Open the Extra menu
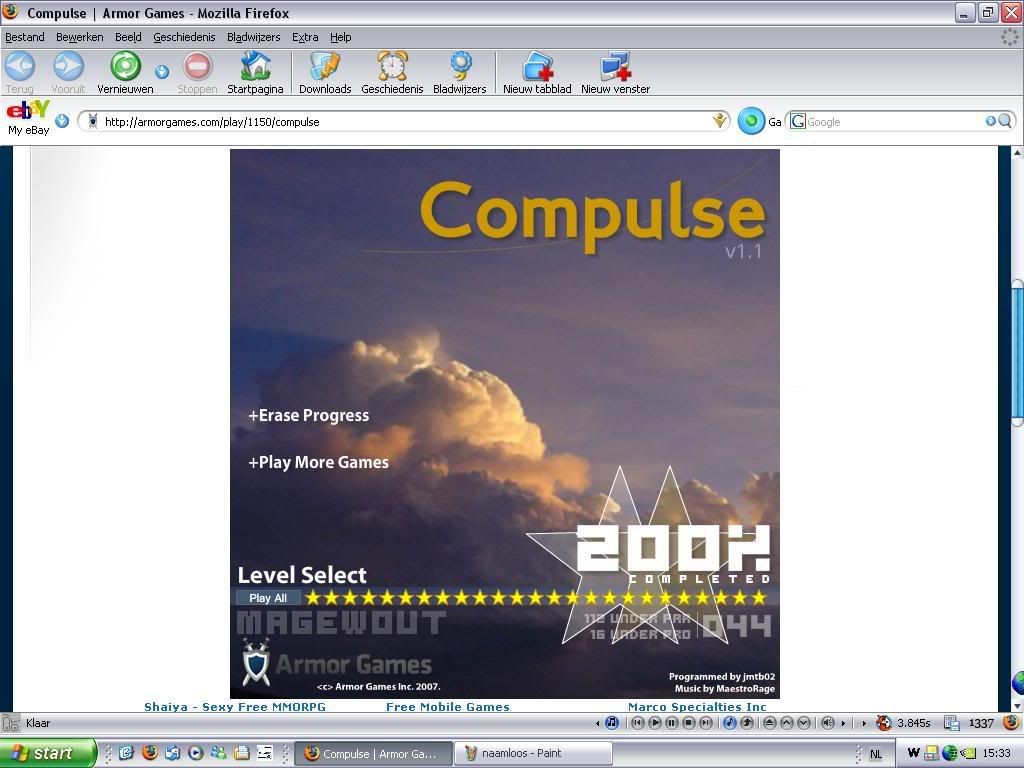The width and height of the screenshot is (1024, 768). (305, 37)
